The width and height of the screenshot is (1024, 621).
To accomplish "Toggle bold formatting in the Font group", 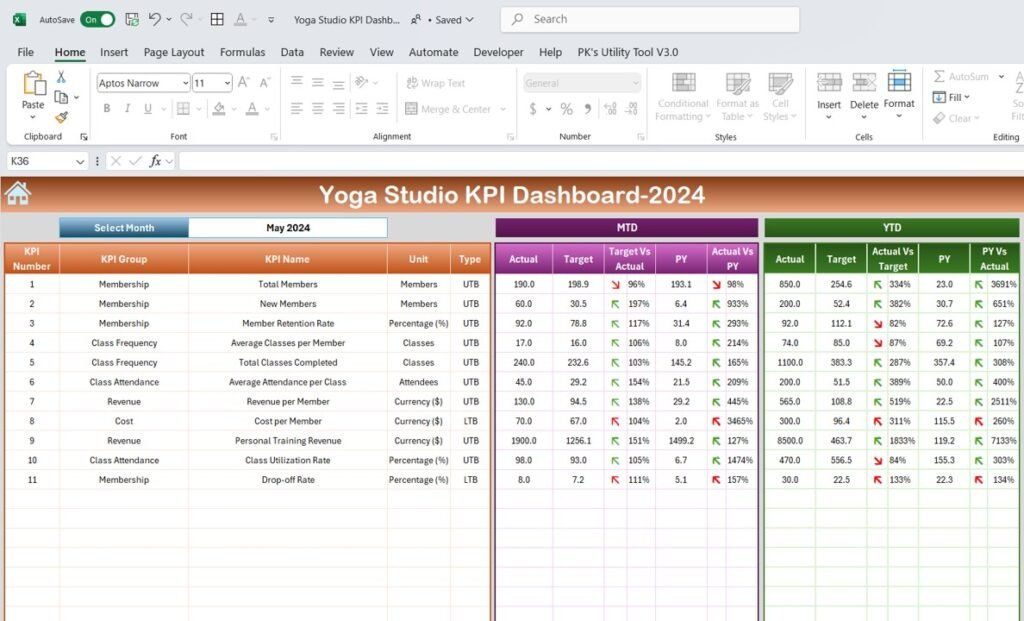I will click(x=106, y=107).
